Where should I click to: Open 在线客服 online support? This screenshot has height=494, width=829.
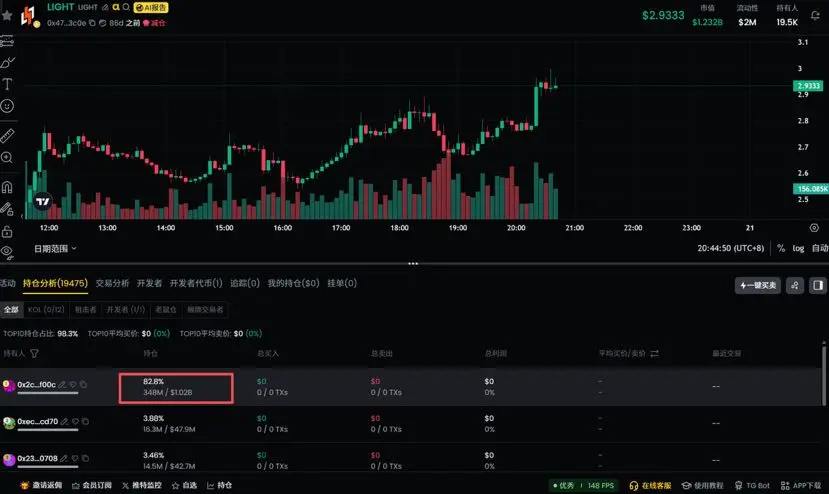pyautogui.click(x=650, y=486)
